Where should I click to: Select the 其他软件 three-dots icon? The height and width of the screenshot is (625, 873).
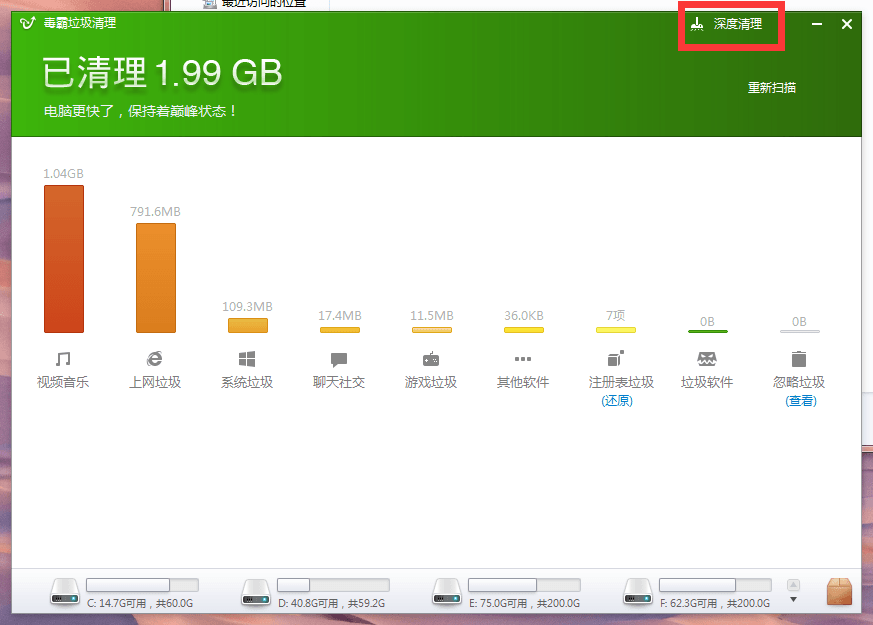(523, 359)
